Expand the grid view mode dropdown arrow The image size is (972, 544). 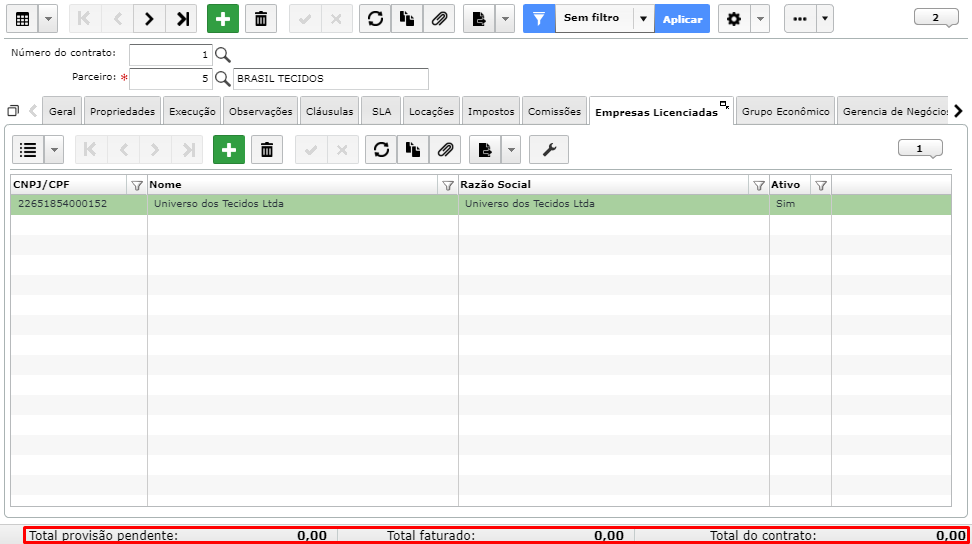coord(48,19)
